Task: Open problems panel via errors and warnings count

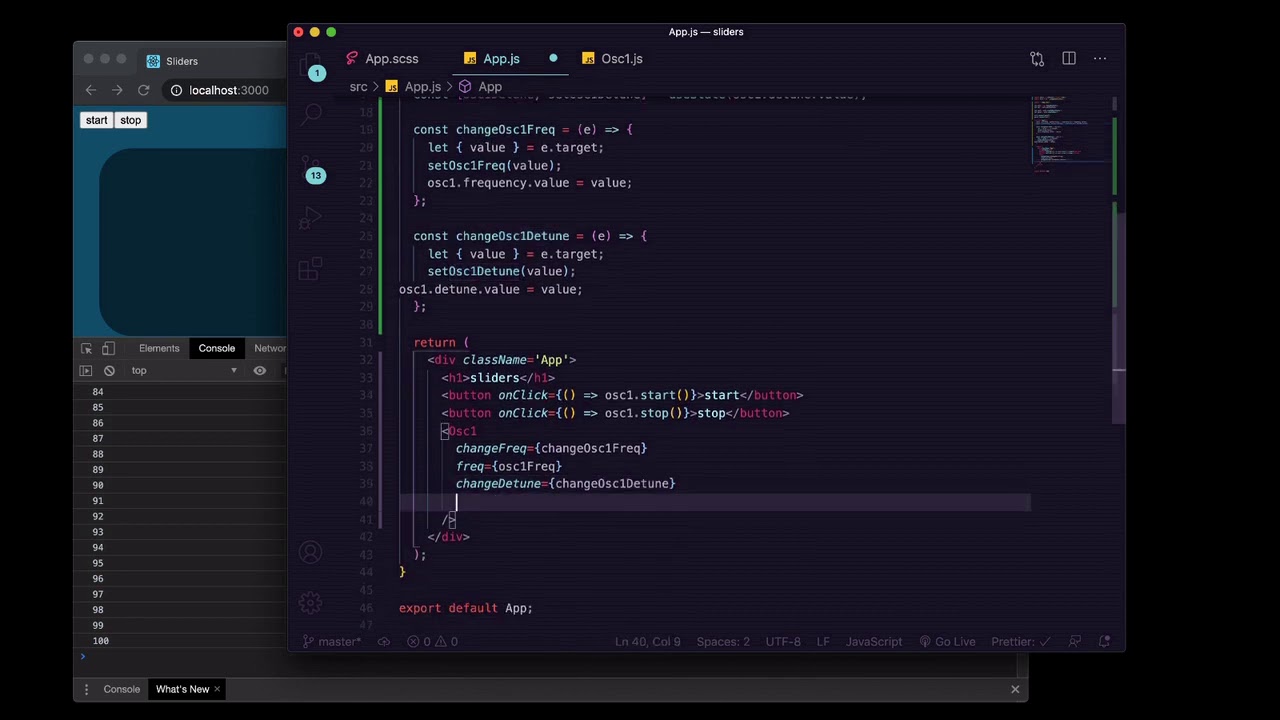Action: pyautogui.click(x=432, y=642)
